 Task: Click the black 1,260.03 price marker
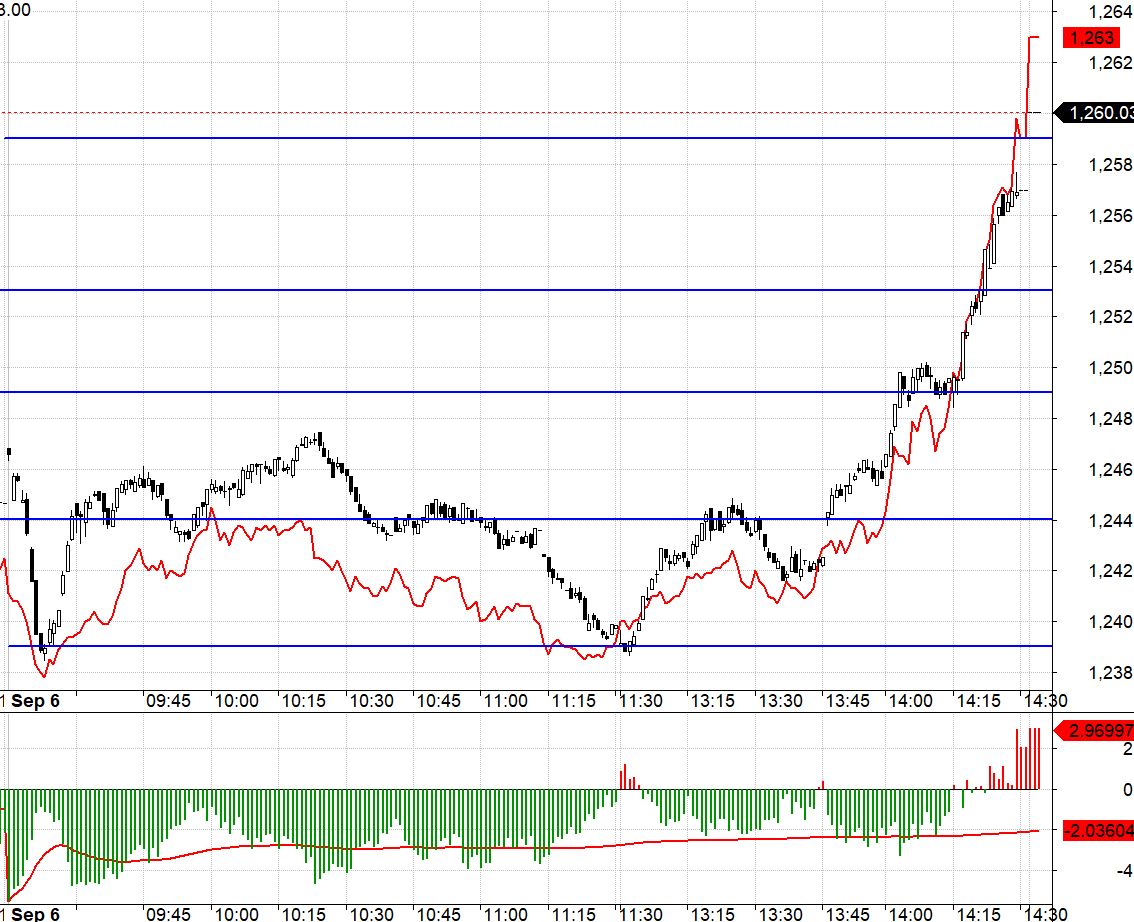(1098, 113)
